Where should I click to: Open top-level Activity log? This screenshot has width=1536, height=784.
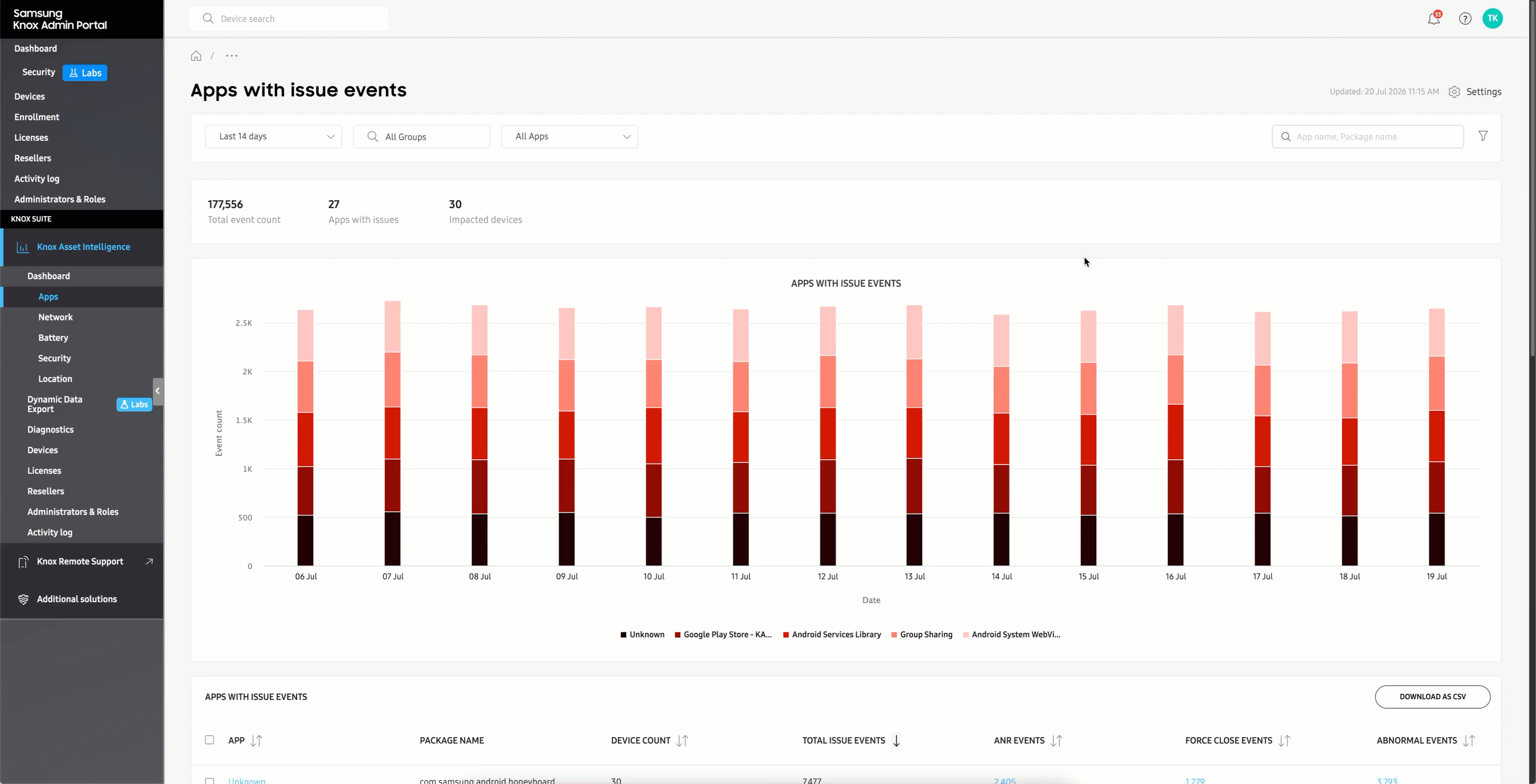click(x=37, y=179)
